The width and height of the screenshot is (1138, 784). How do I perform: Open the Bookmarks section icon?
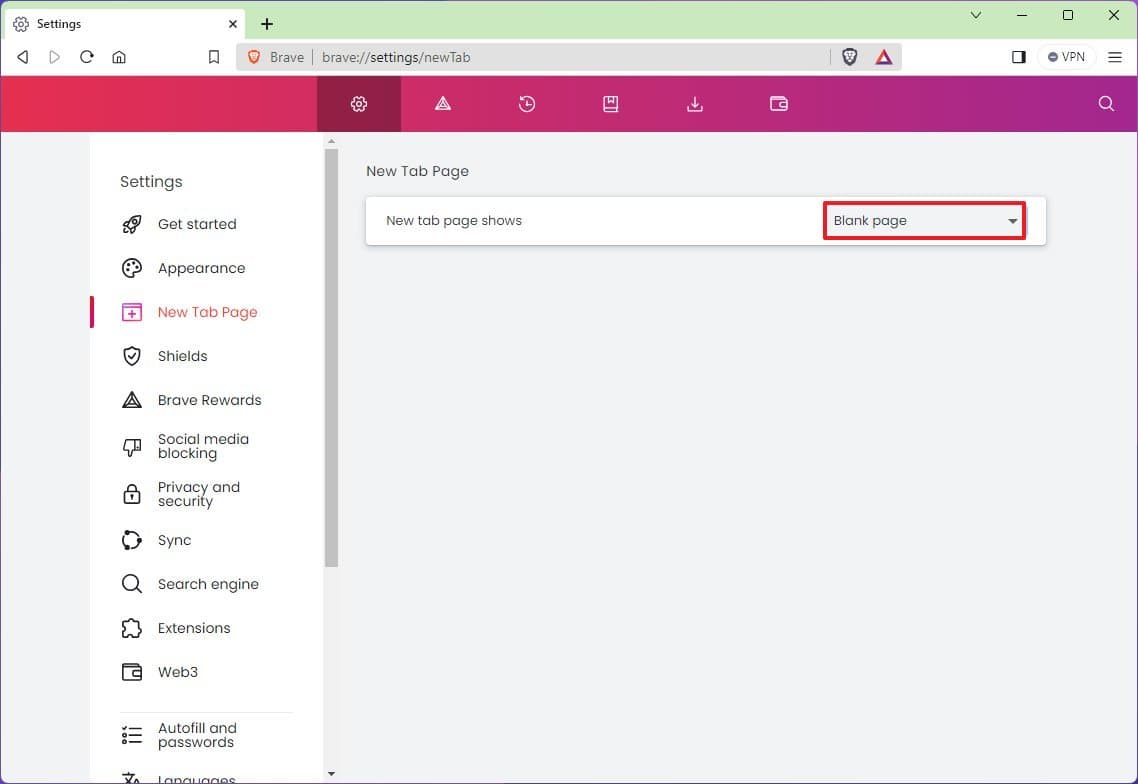click(x=610, y=103)
